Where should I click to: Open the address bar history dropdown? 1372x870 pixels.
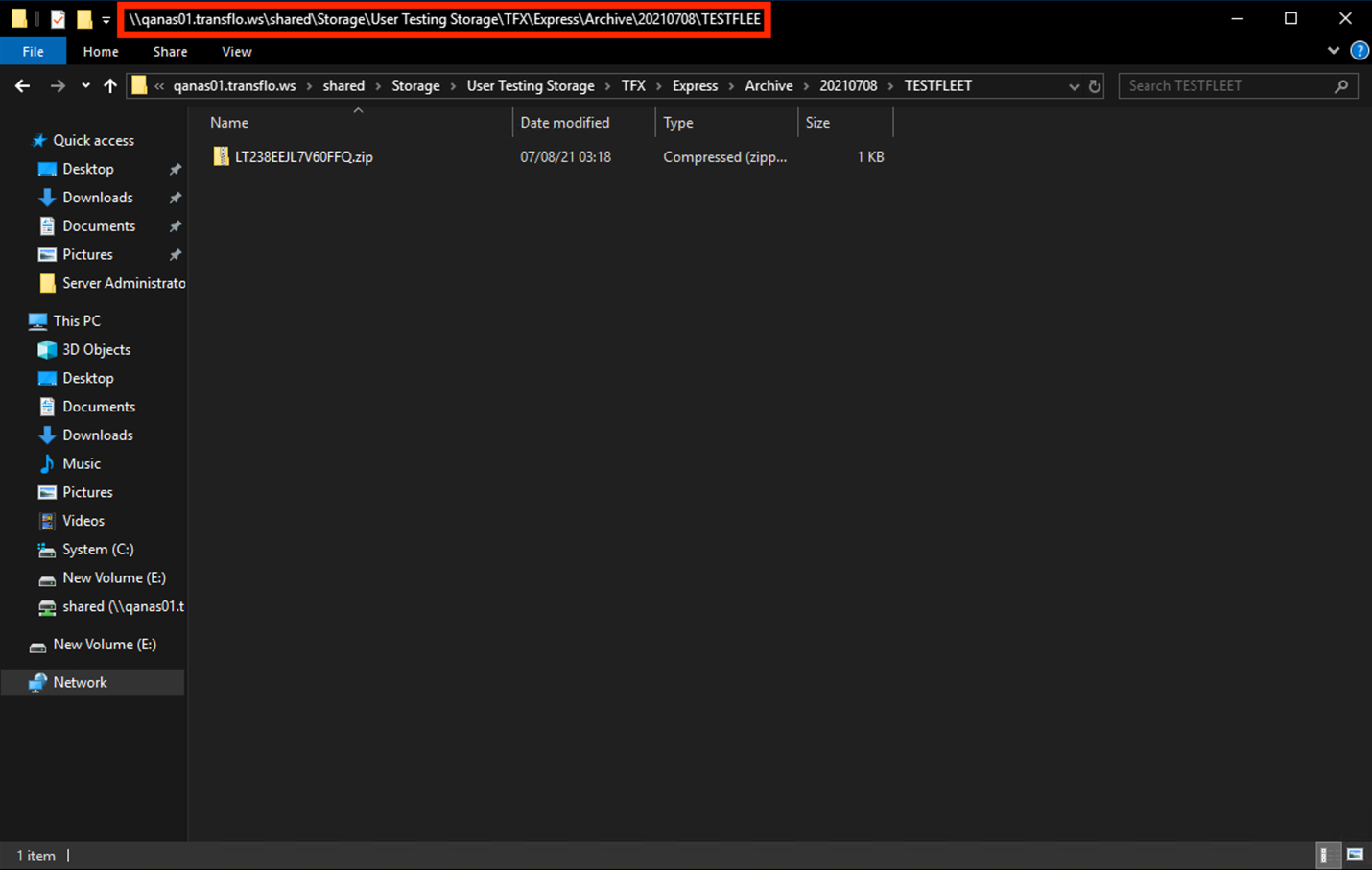(x=1074, y=86)
